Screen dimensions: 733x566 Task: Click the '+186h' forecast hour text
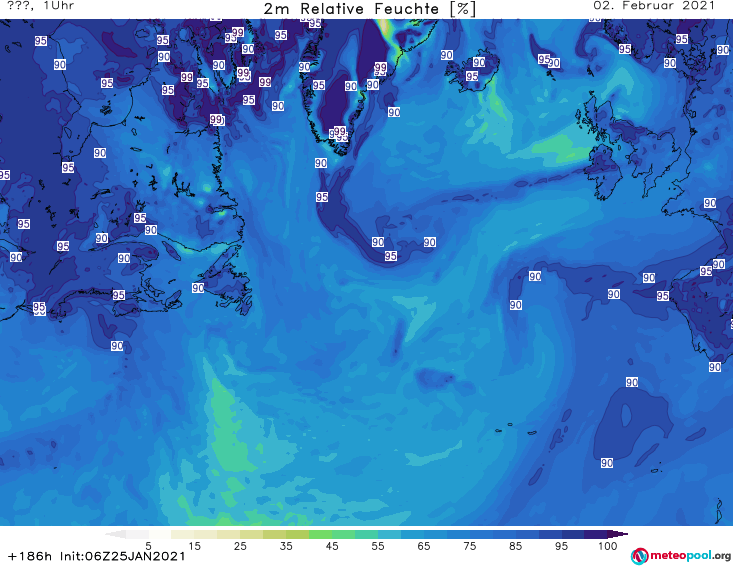30,556
